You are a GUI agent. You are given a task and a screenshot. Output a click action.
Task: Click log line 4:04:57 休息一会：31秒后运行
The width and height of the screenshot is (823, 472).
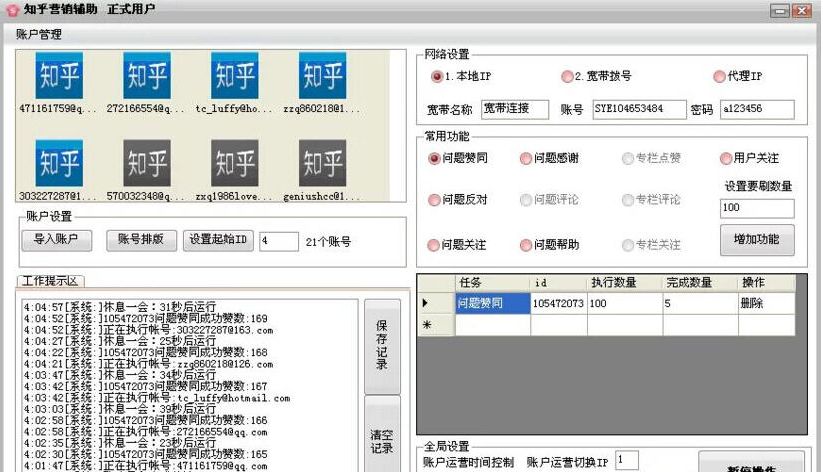[x=120, y=307]
